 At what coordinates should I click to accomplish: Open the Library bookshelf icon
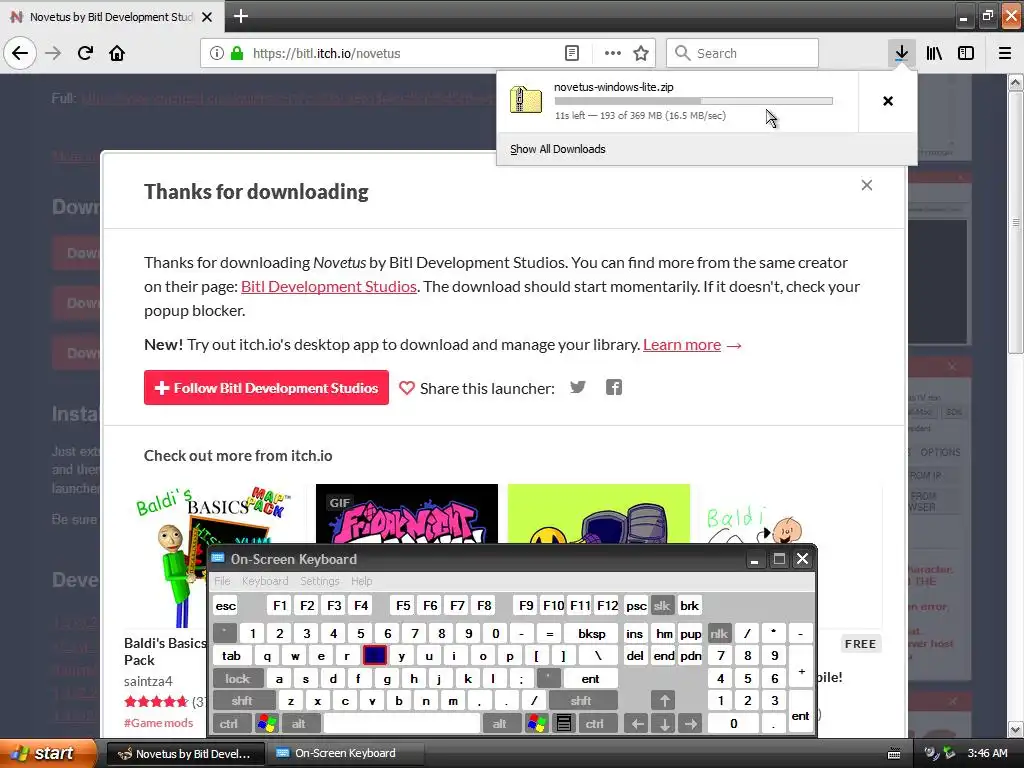(x=934, y=53)
